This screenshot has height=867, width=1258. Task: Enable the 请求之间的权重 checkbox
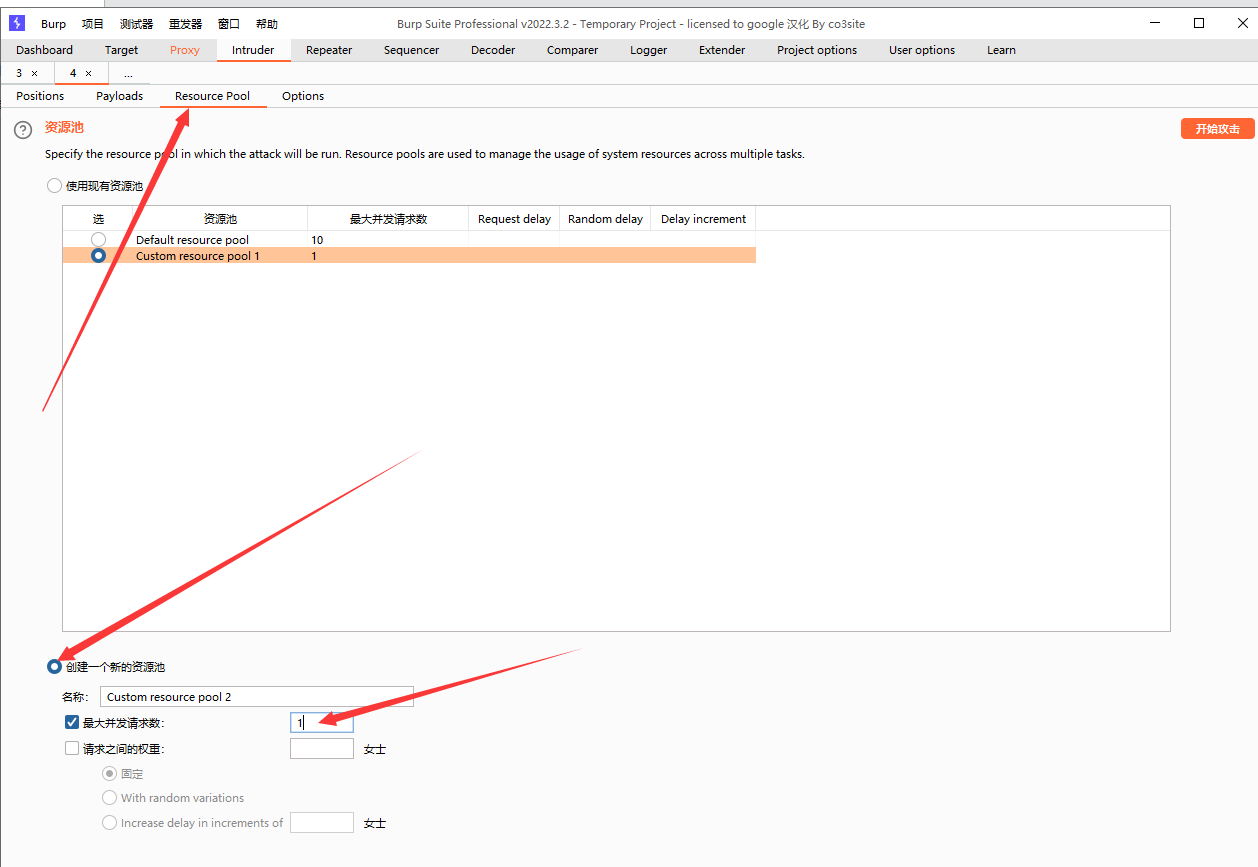click(72, 748)
